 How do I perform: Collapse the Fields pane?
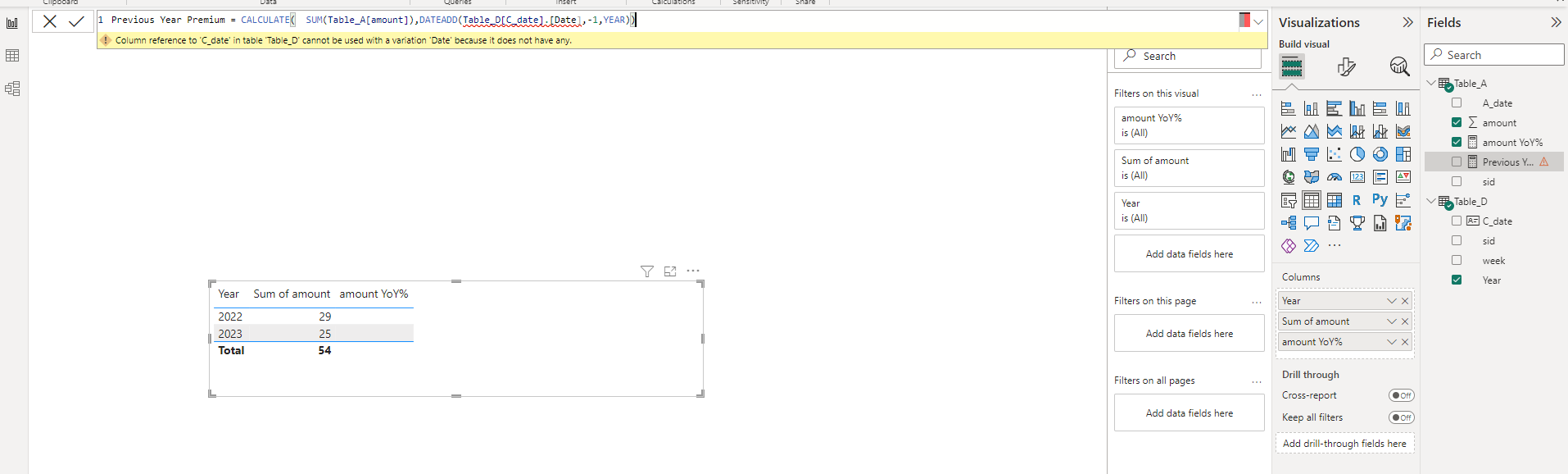coord(1556,23)
